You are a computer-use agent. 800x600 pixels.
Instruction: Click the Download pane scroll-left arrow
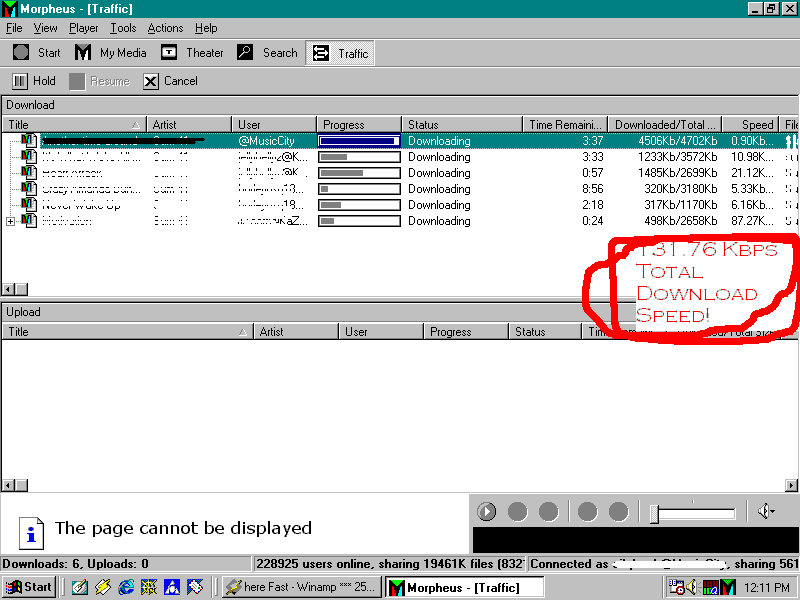(x=8, y=289)
